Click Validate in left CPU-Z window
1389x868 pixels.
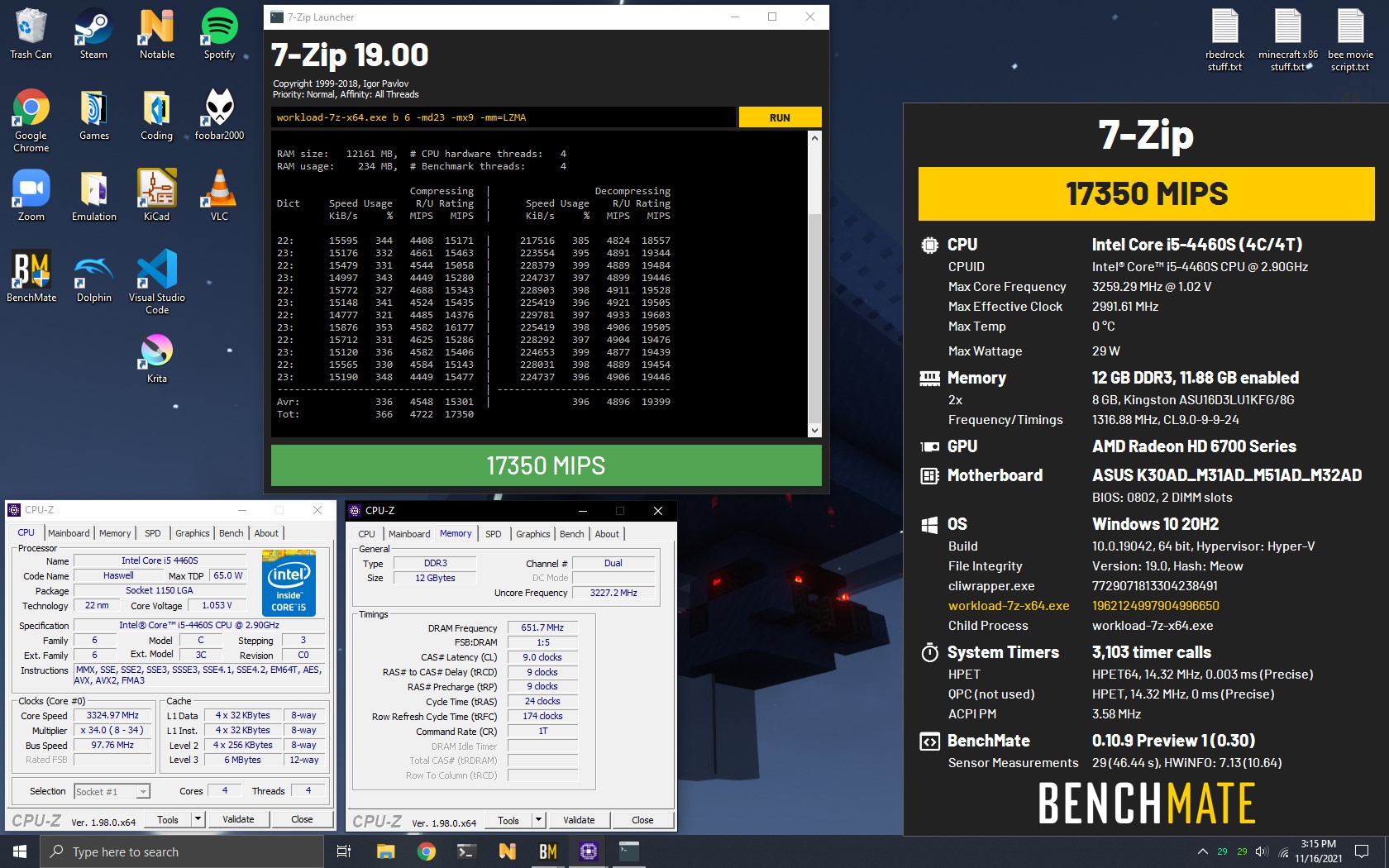[238, 819]
